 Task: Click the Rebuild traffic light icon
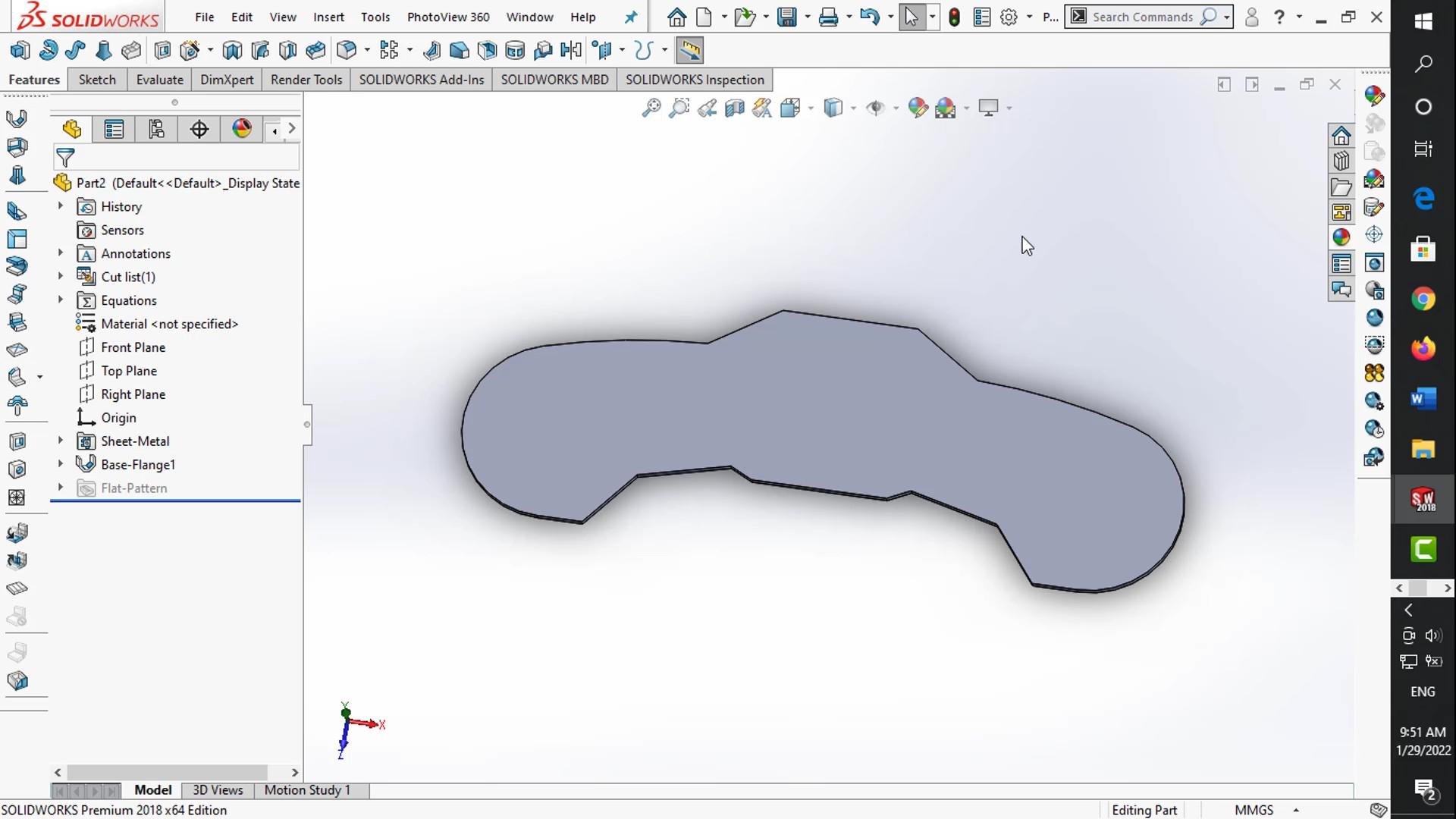click(x=954, y=17)
